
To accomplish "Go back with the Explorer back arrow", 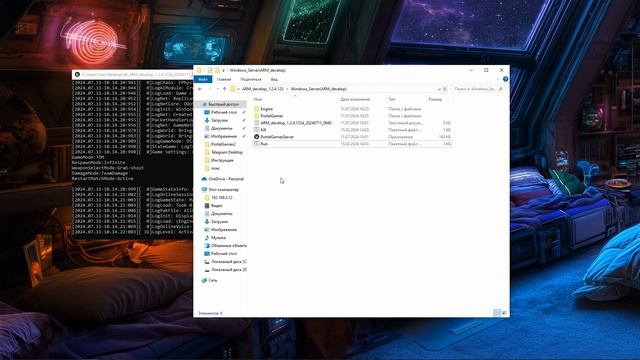I will click(200, 89).
